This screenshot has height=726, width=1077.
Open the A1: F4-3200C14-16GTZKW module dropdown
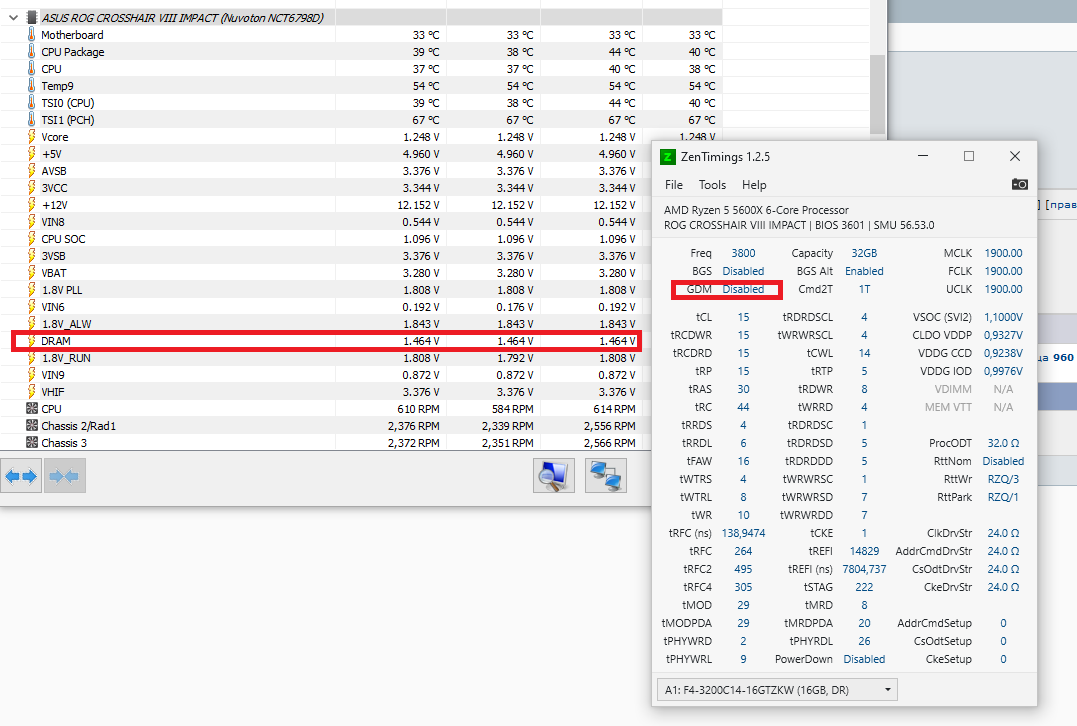[777, 690]
